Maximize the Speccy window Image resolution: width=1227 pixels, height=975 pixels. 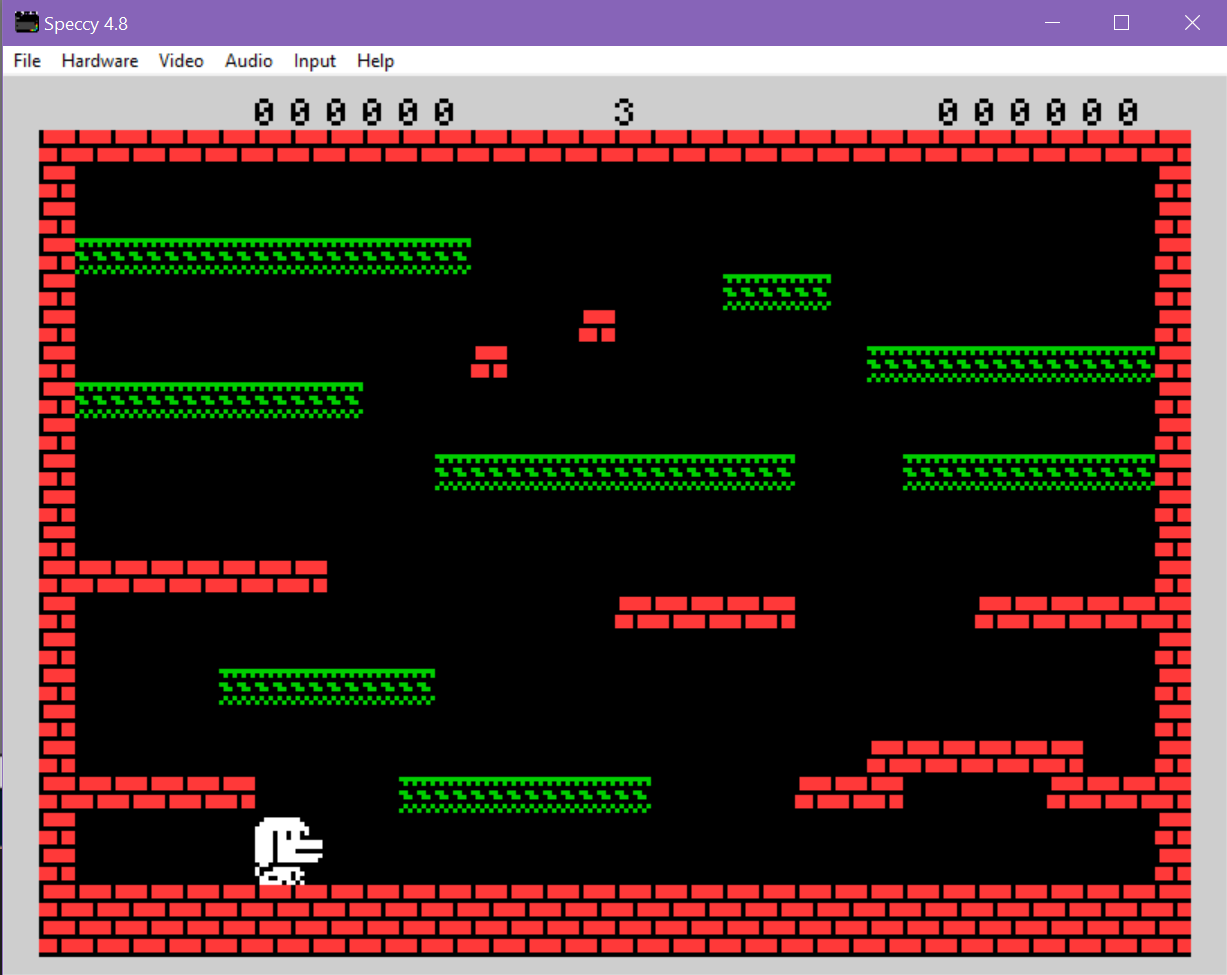[1121, 23]
